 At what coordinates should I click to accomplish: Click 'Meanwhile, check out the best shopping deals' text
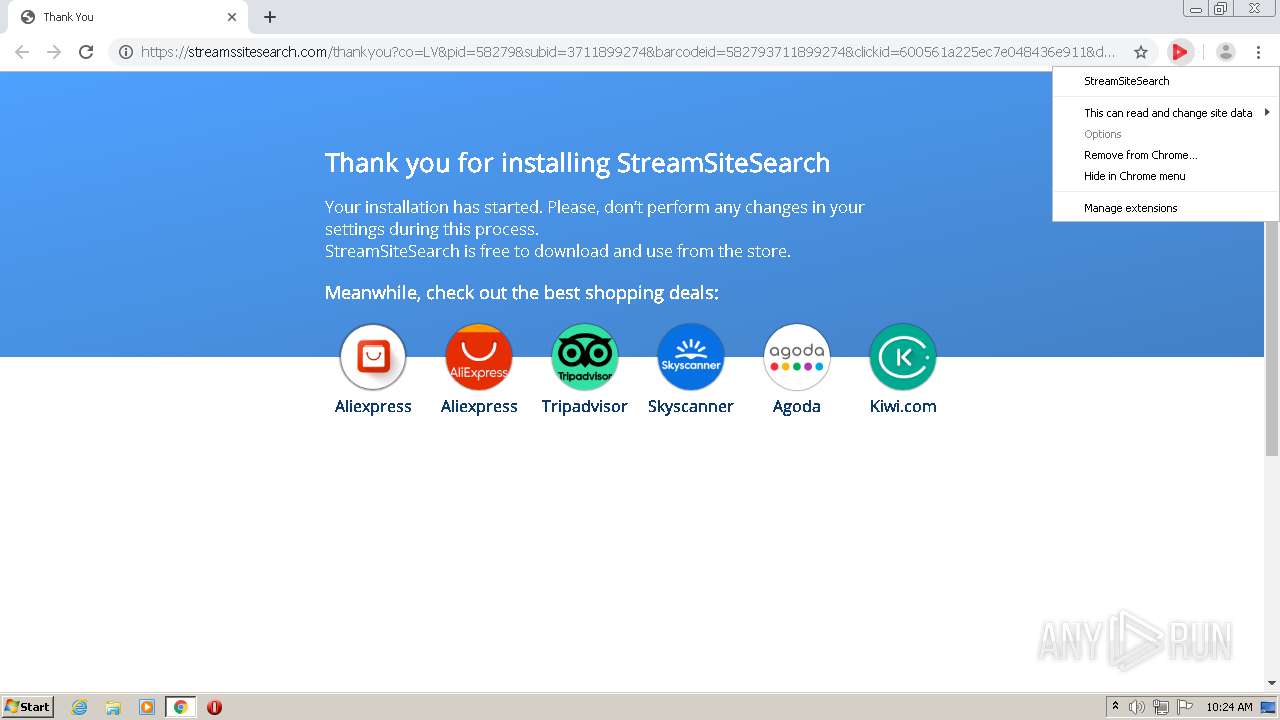(x=521, y=293)
